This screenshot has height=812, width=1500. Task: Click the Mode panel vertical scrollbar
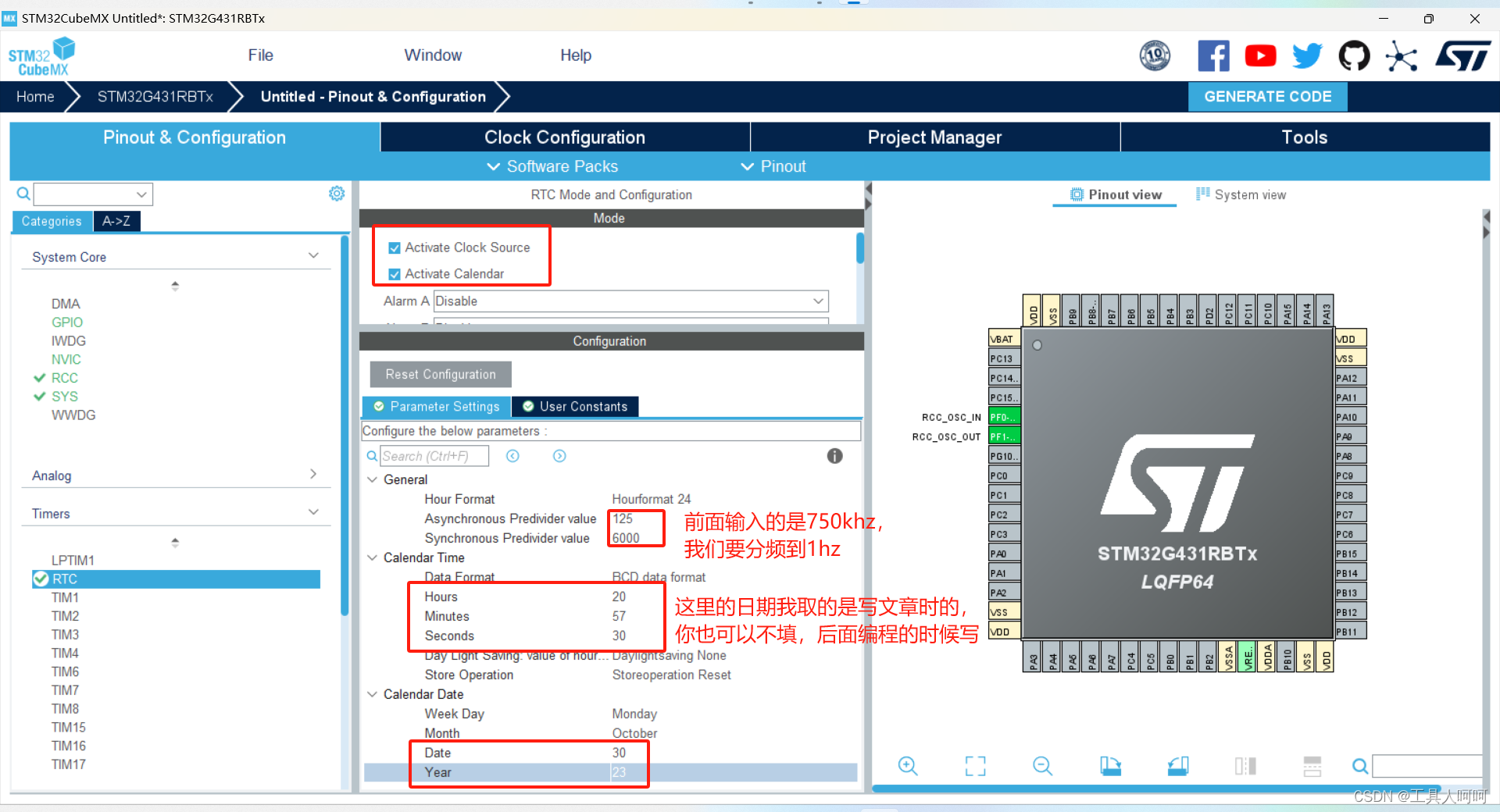click(860, 248)
